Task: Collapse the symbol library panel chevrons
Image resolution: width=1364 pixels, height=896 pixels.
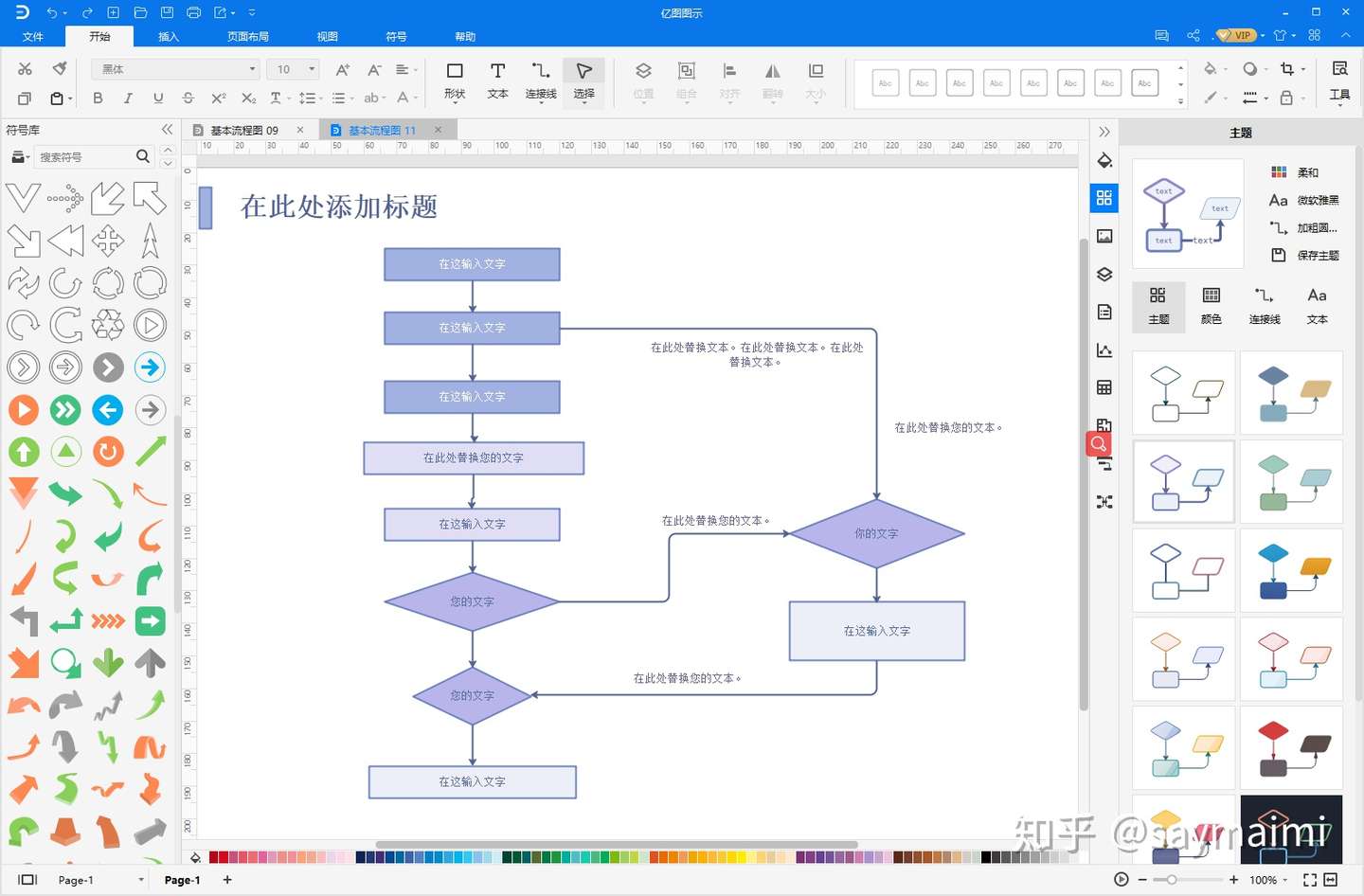Action: click(168, 130)
